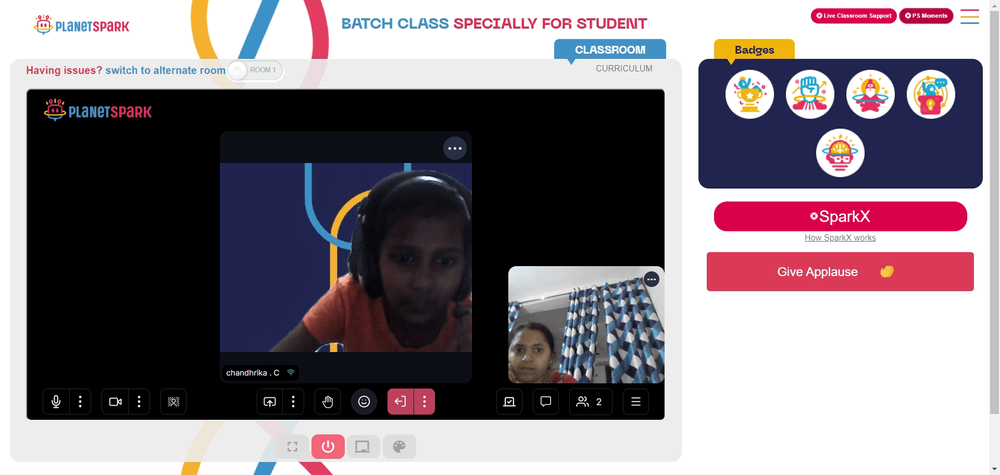Select the raised fist badge
Screen dimensions: 1000x475
(x=810, y=94)
